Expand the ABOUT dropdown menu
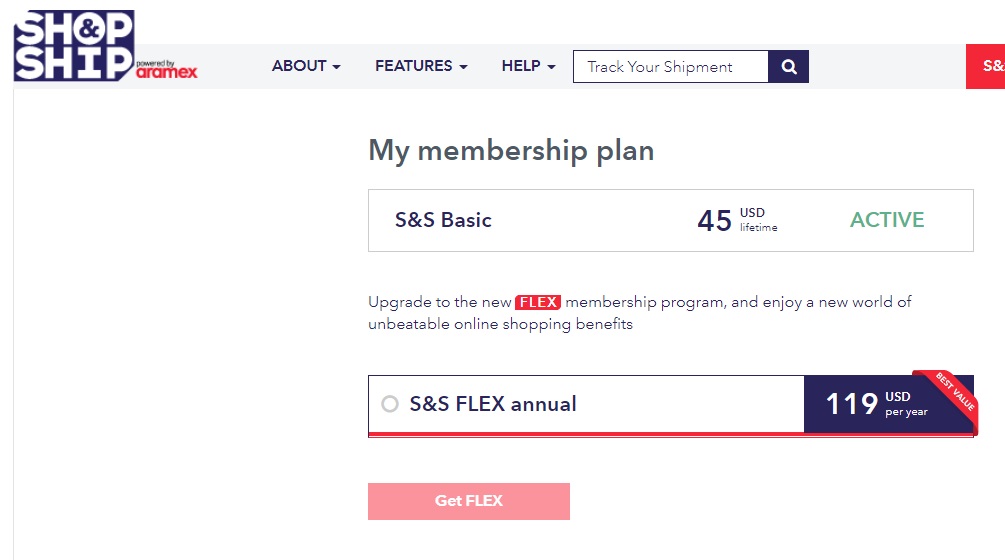This screenshot has width=1005, height=560. 306,66
